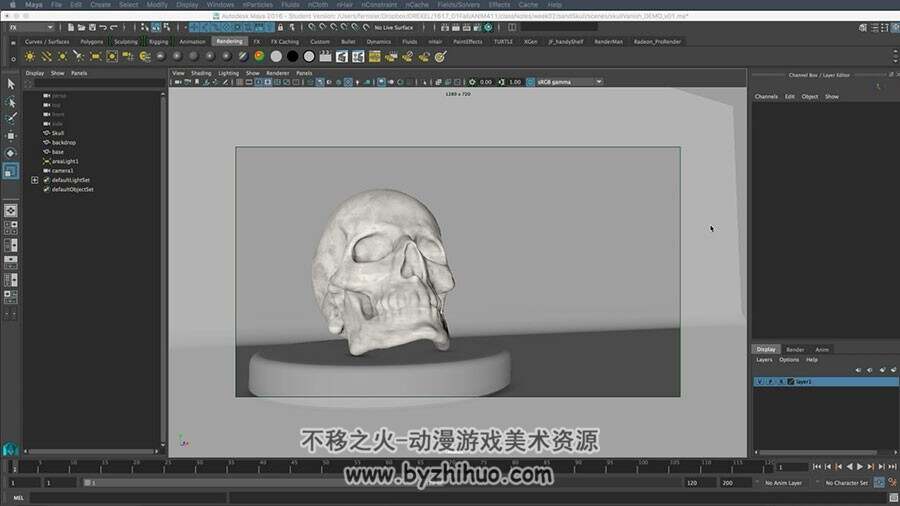Toggle display type box of layer1
Image resolution: width=900 pixels, height=506 pixels.
click(781, 382)
